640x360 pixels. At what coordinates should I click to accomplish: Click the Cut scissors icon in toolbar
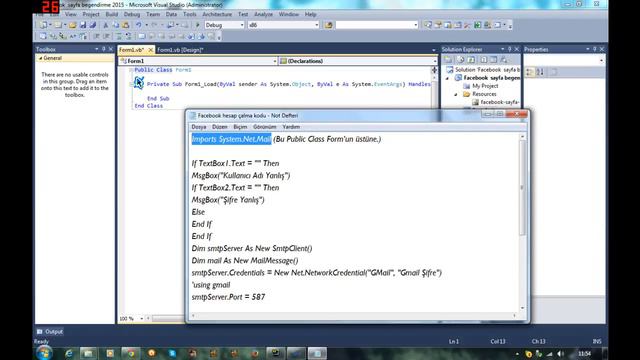point(106,25)
